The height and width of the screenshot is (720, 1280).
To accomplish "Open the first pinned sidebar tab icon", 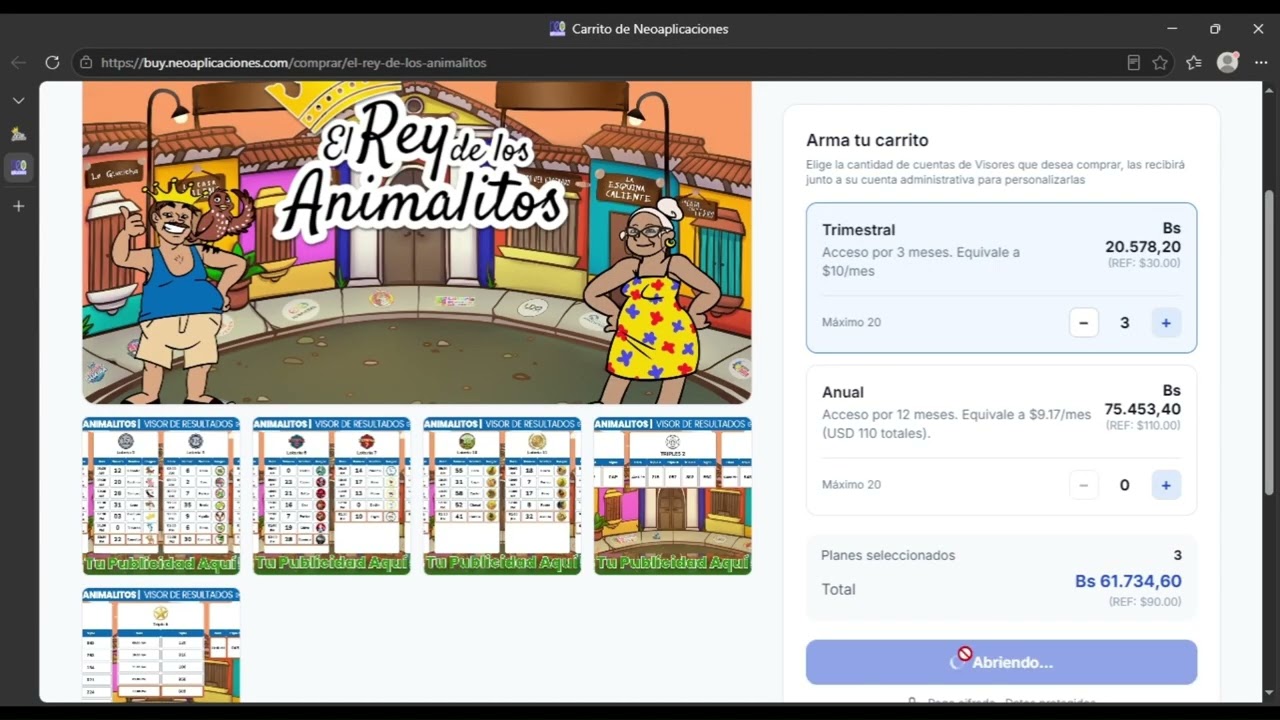I will pos(18,134).
